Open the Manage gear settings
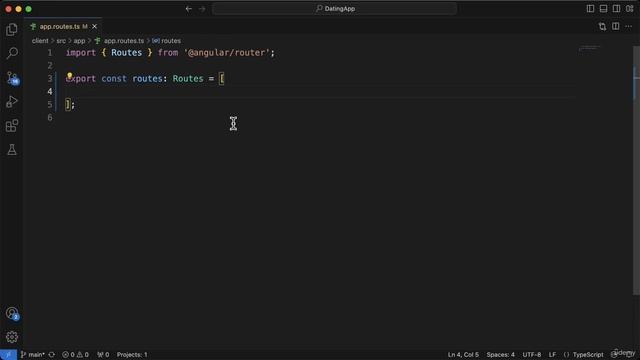Image resolution: width=640 pixels, height=360 pixels. click(x=12, y=337)
